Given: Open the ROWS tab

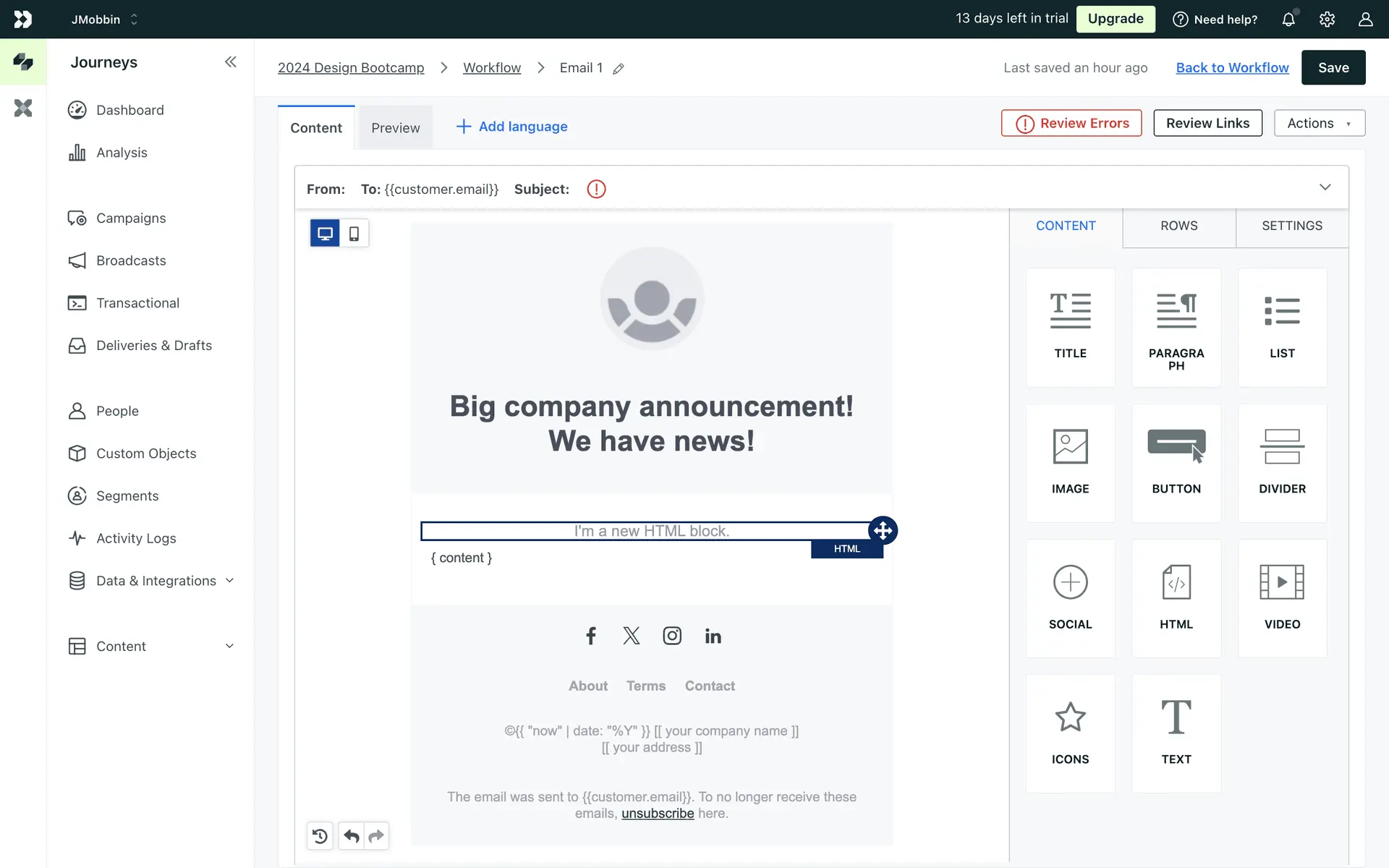Looking at the screenshot, I should [x=1178, y=226].
